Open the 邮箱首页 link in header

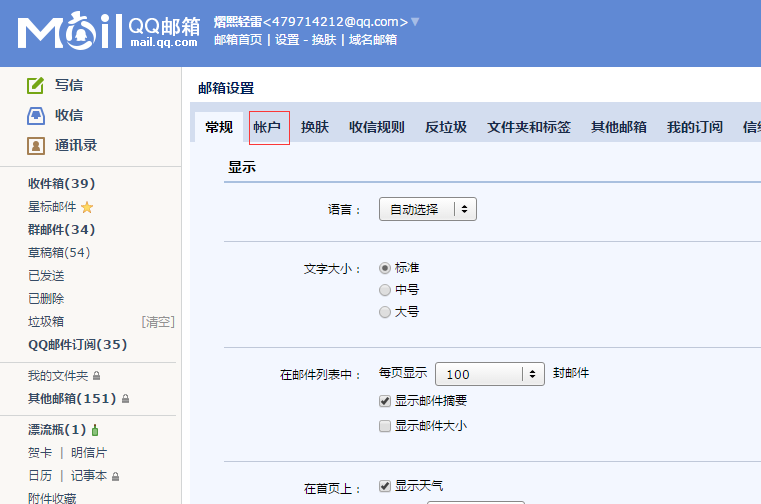(238, 40)
